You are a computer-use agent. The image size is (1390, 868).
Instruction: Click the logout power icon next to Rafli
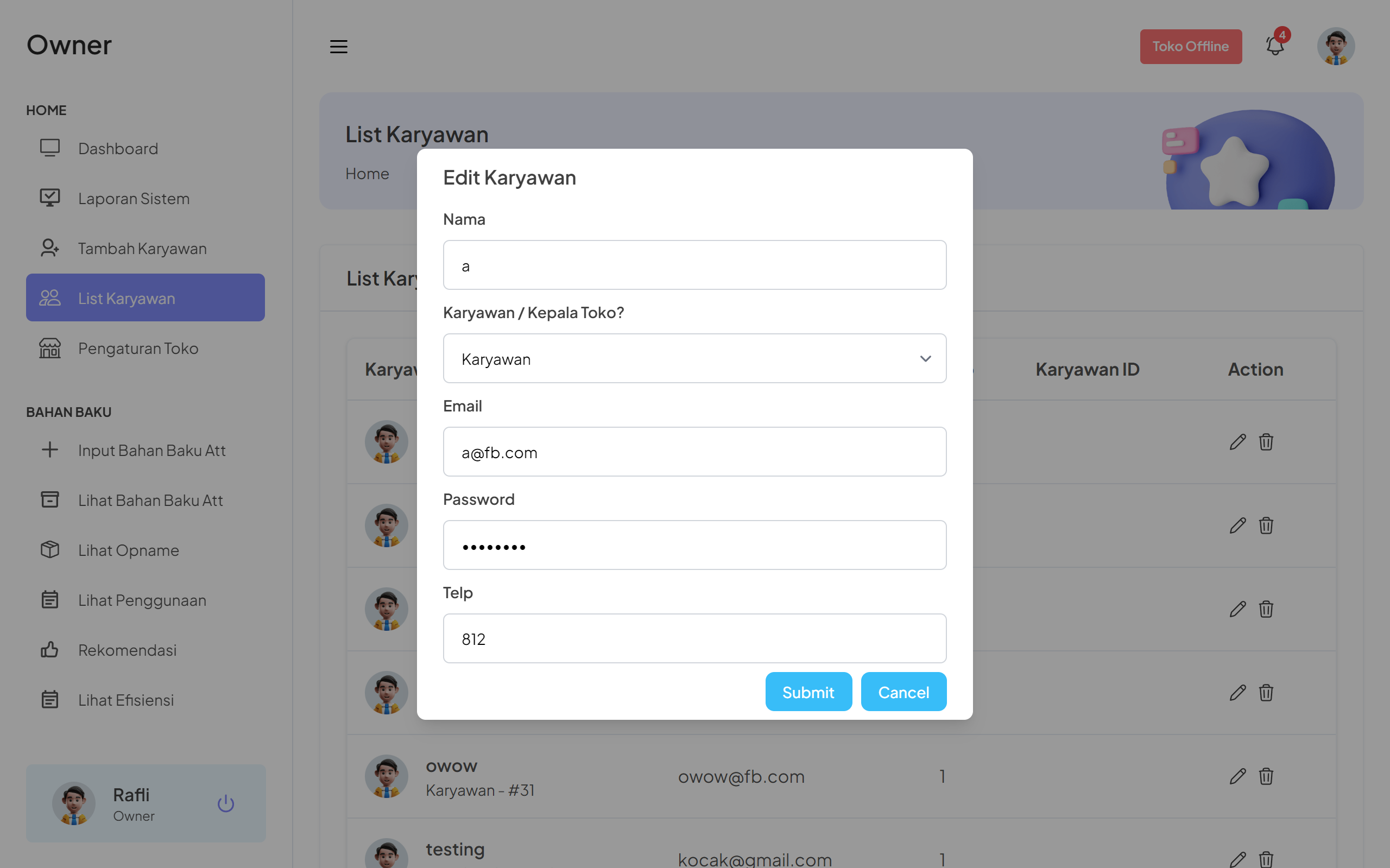(226, 803)
